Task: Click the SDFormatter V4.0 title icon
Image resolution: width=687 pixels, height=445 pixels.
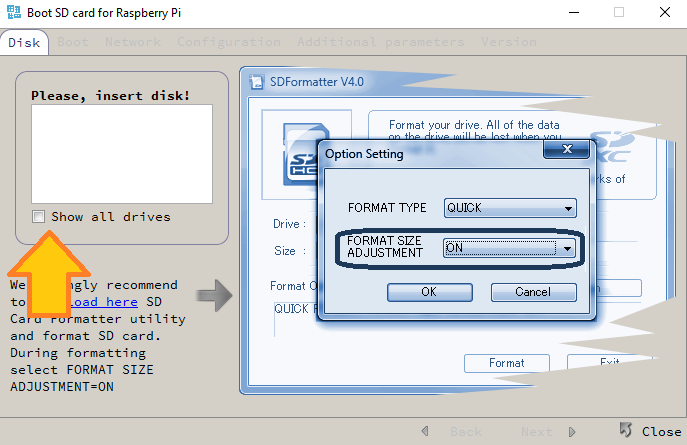Action: point(257,82)
